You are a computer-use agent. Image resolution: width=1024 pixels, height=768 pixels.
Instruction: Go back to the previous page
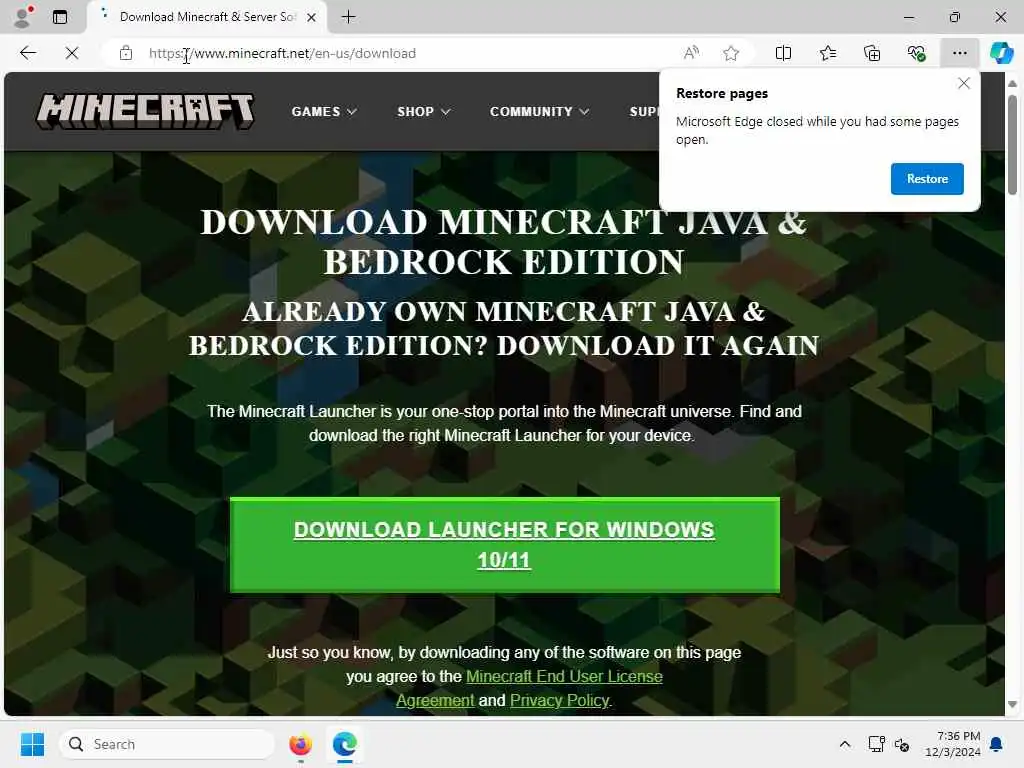click(28, 53)
